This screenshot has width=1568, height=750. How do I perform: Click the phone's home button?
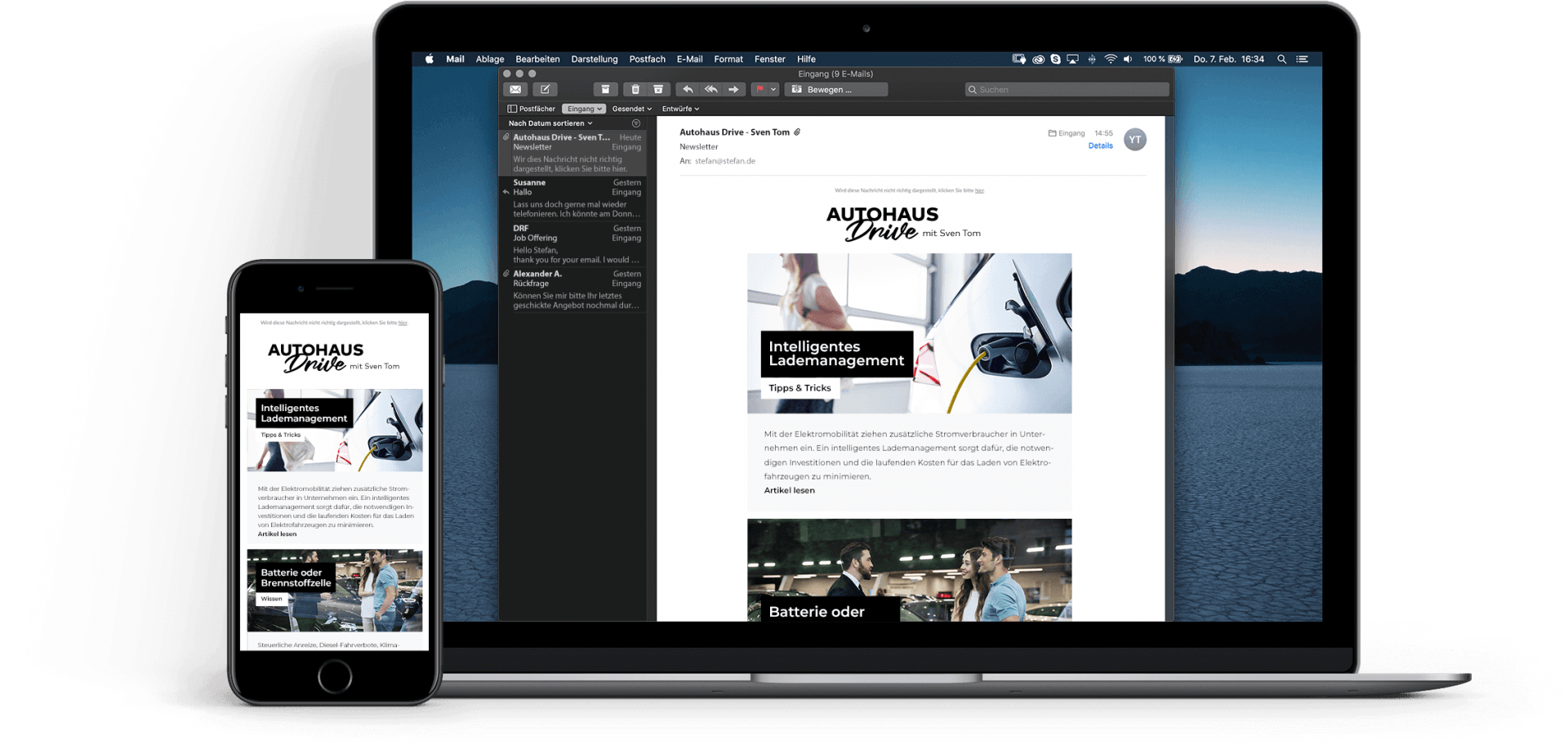click(335, 676)
